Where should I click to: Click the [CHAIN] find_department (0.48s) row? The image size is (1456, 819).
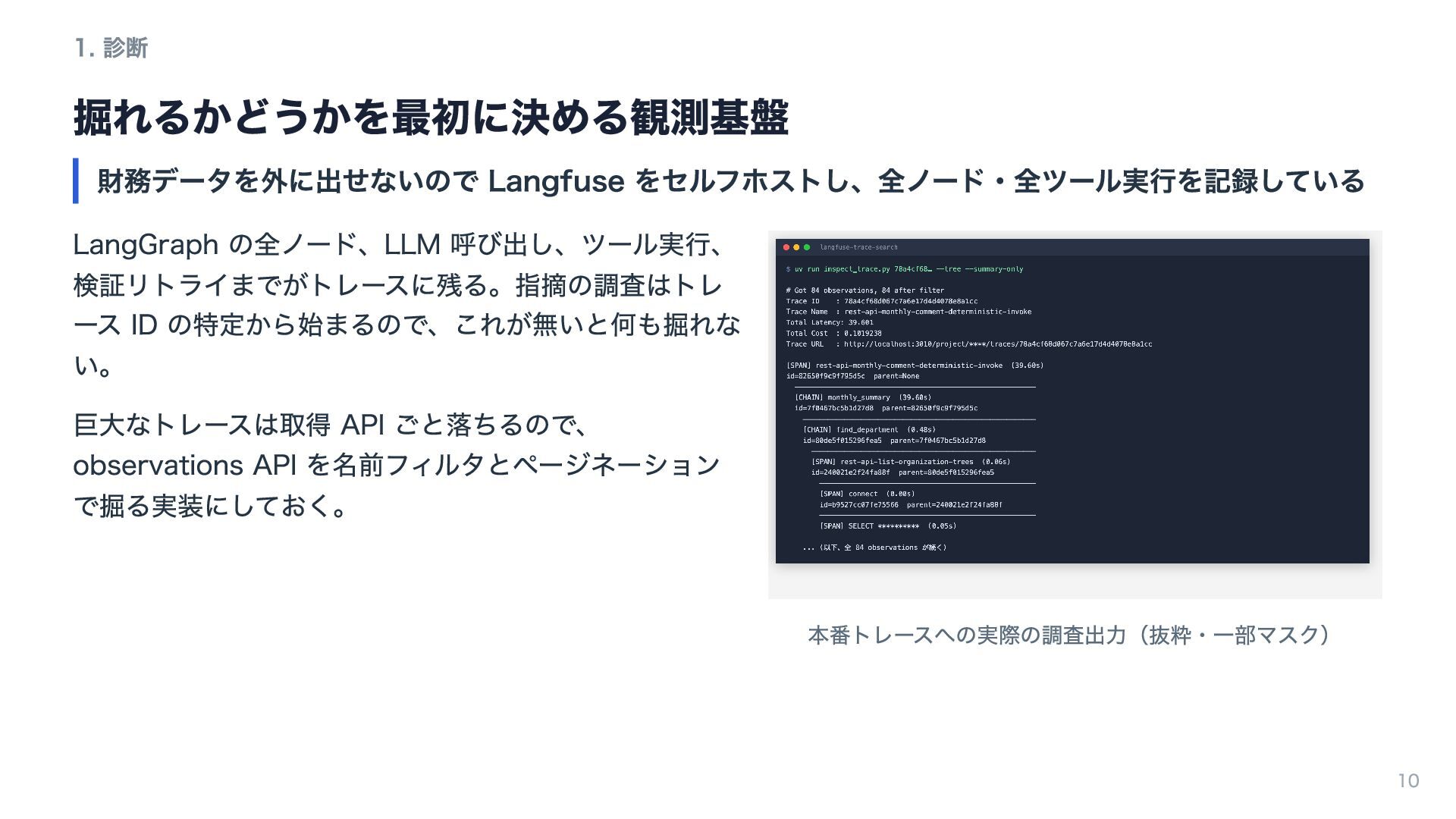(x=869, y=430)
